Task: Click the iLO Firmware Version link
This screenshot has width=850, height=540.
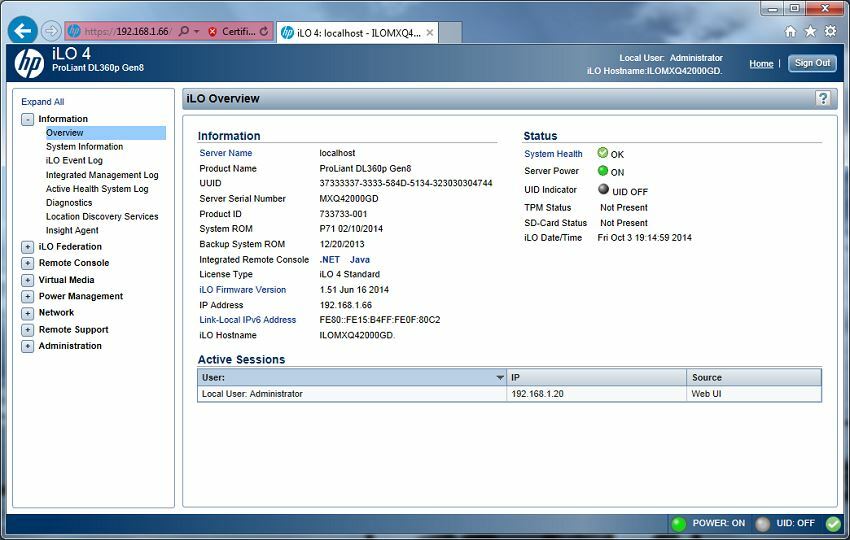Action: tap(242, 290)
